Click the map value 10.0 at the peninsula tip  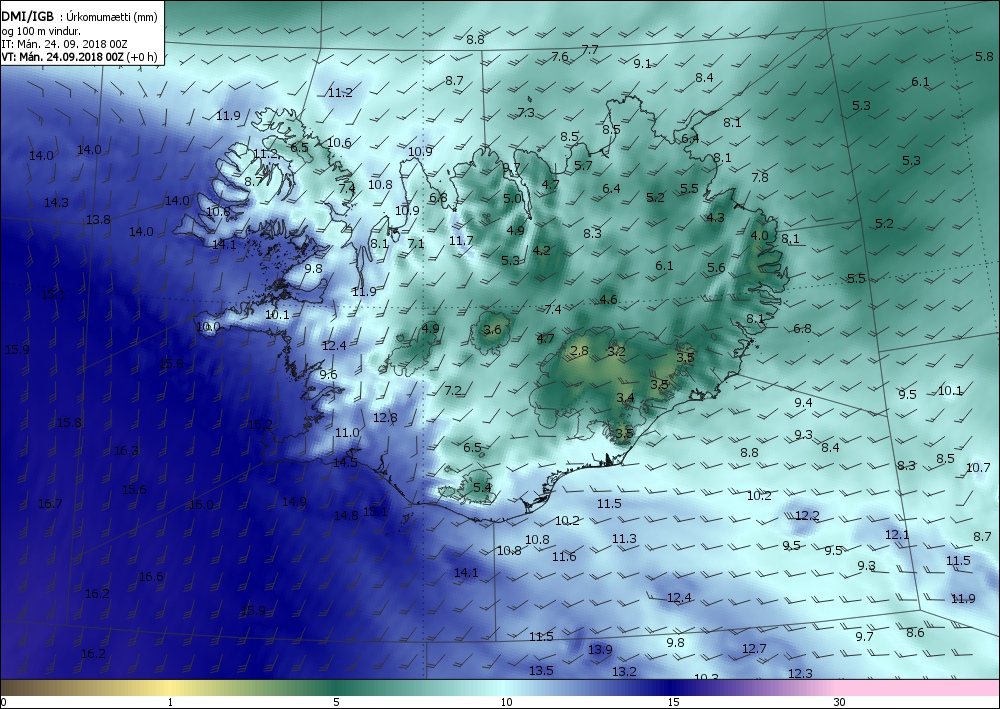coord(208,327)
